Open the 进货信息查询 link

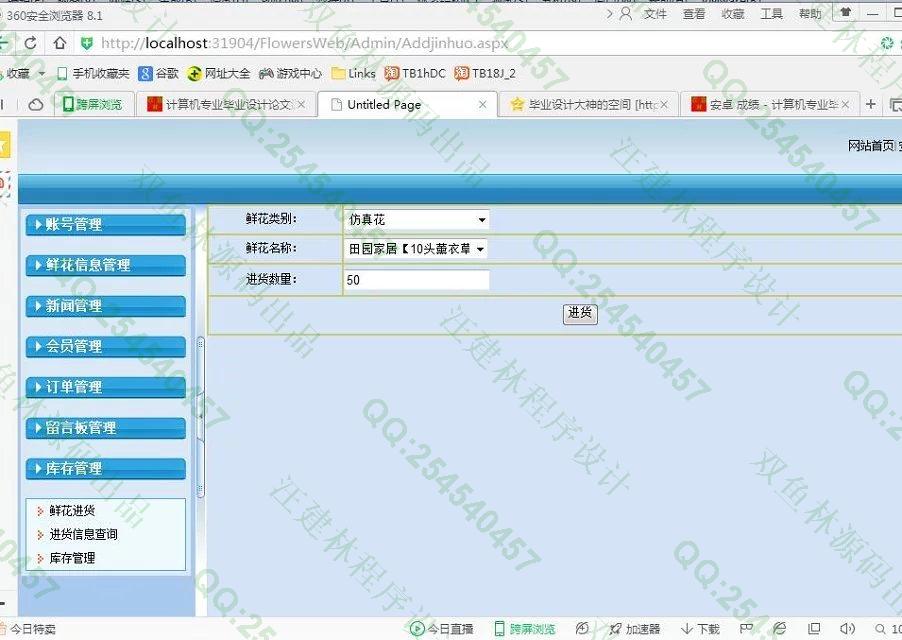coord(83,534)
